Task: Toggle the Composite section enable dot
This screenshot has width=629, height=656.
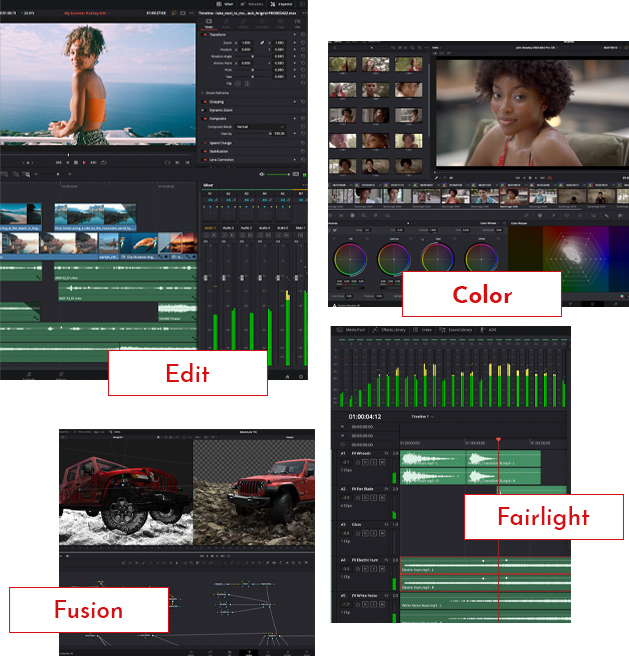Action: pyautogui.click(x=205, y=119)
